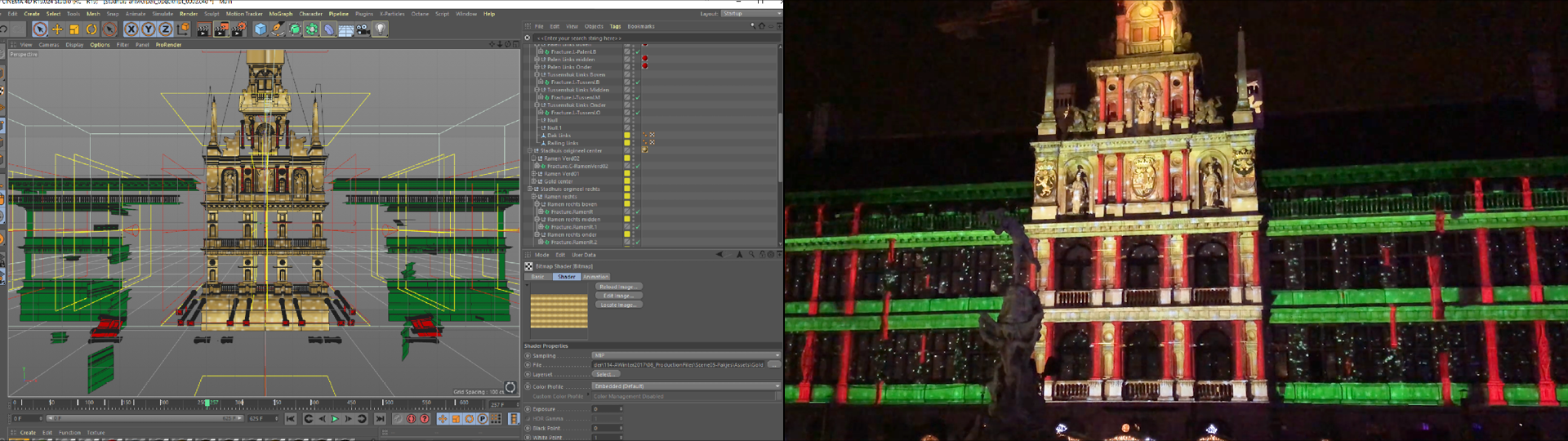Click the File path field
The height and width of the screenshot is (441, 1568).
(679, 365)
